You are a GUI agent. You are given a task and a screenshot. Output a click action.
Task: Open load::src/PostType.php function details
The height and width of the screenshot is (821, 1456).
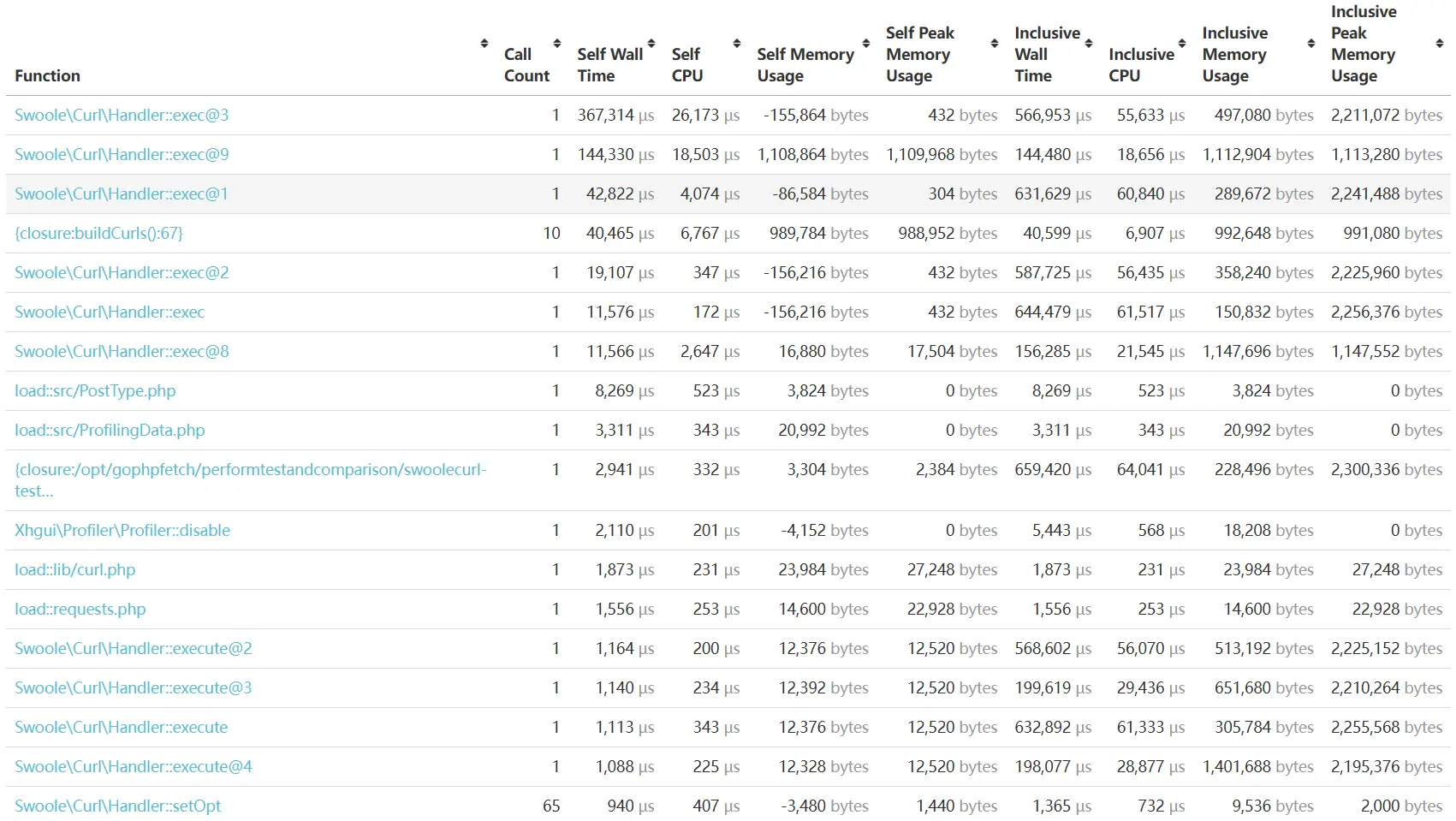point(95,391)
